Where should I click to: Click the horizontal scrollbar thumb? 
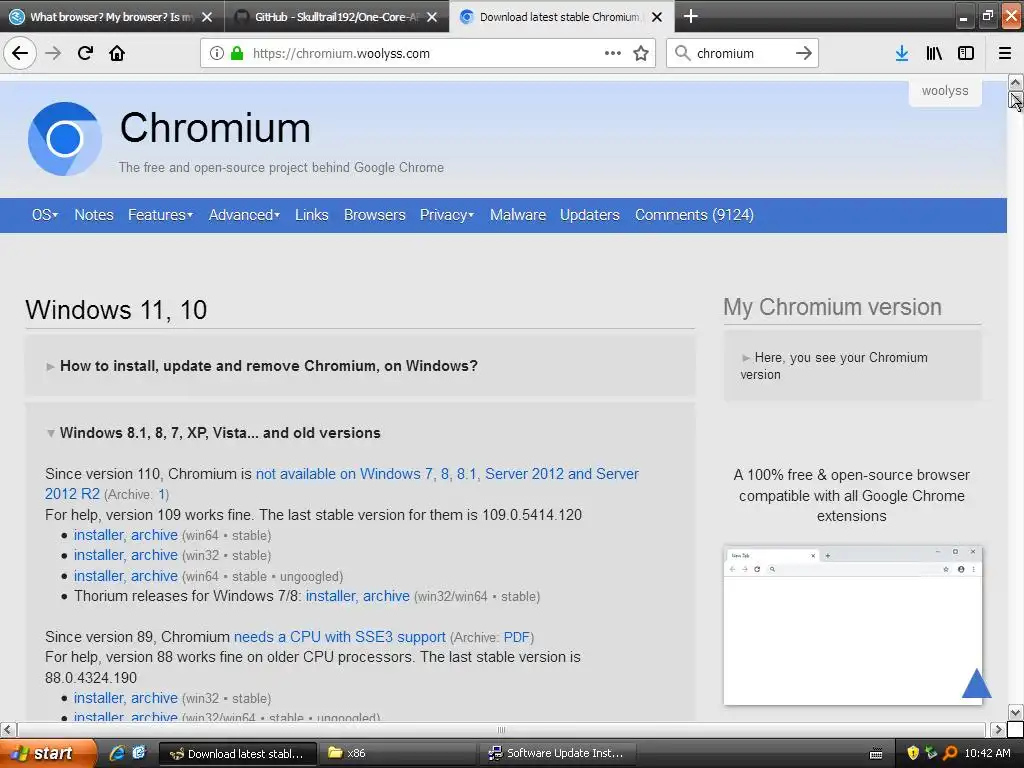click(501, 729)
